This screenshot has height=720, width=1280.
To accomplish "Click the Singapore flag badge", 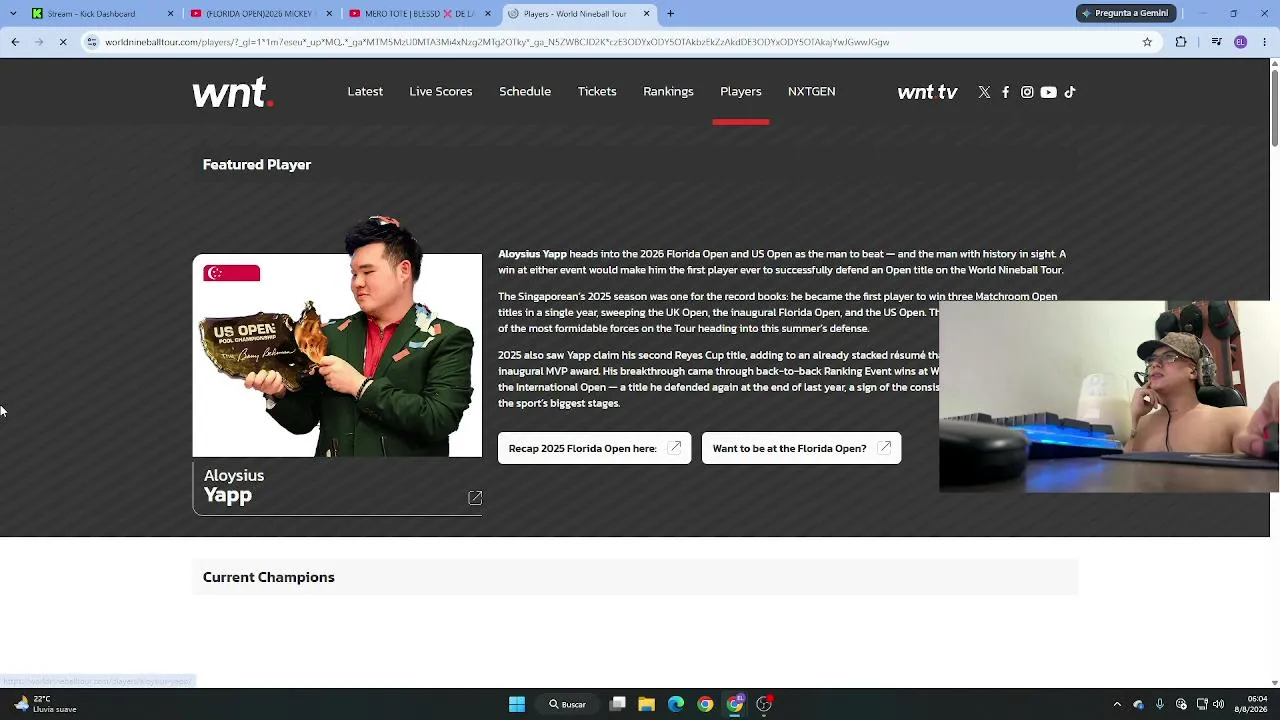I will (x=231, y=273).
